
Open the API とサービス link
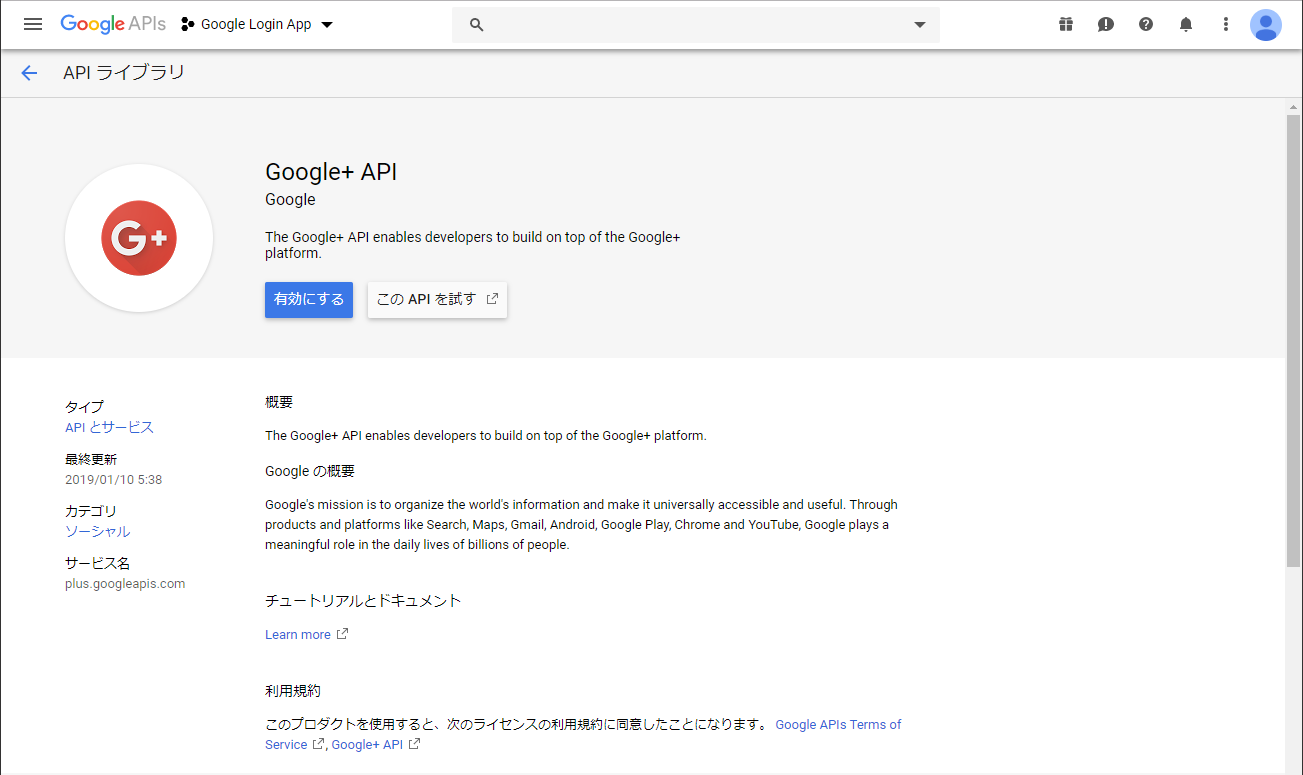109,427
